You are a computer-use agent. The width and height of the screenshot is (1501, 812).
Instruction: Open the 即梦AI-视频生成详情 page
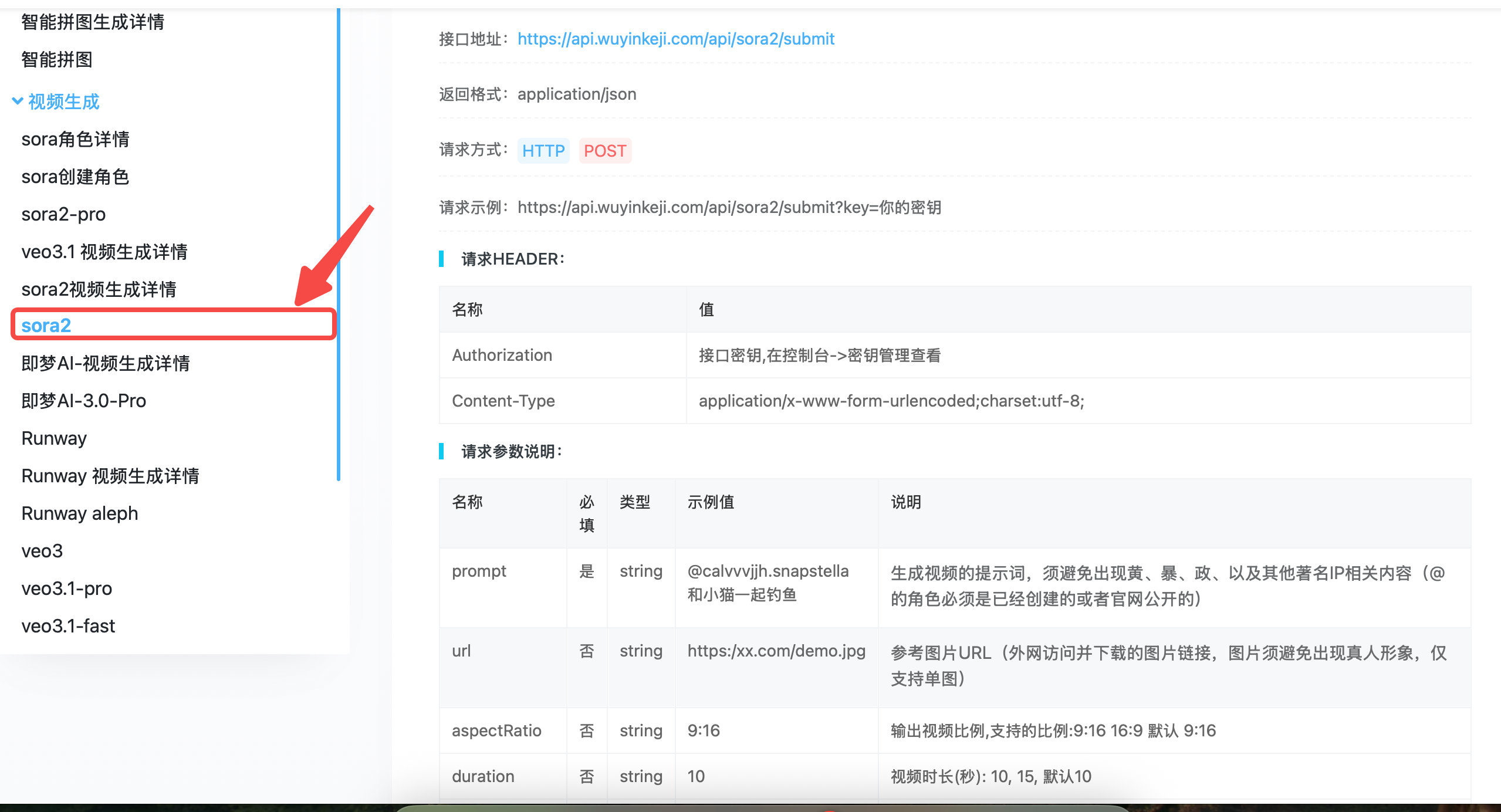click(x=106, y=364)
